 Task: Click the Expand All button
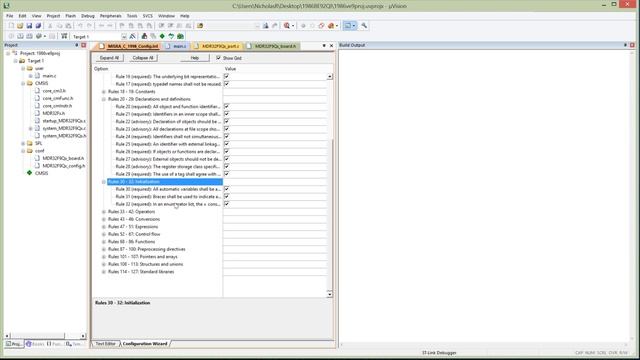109,58
